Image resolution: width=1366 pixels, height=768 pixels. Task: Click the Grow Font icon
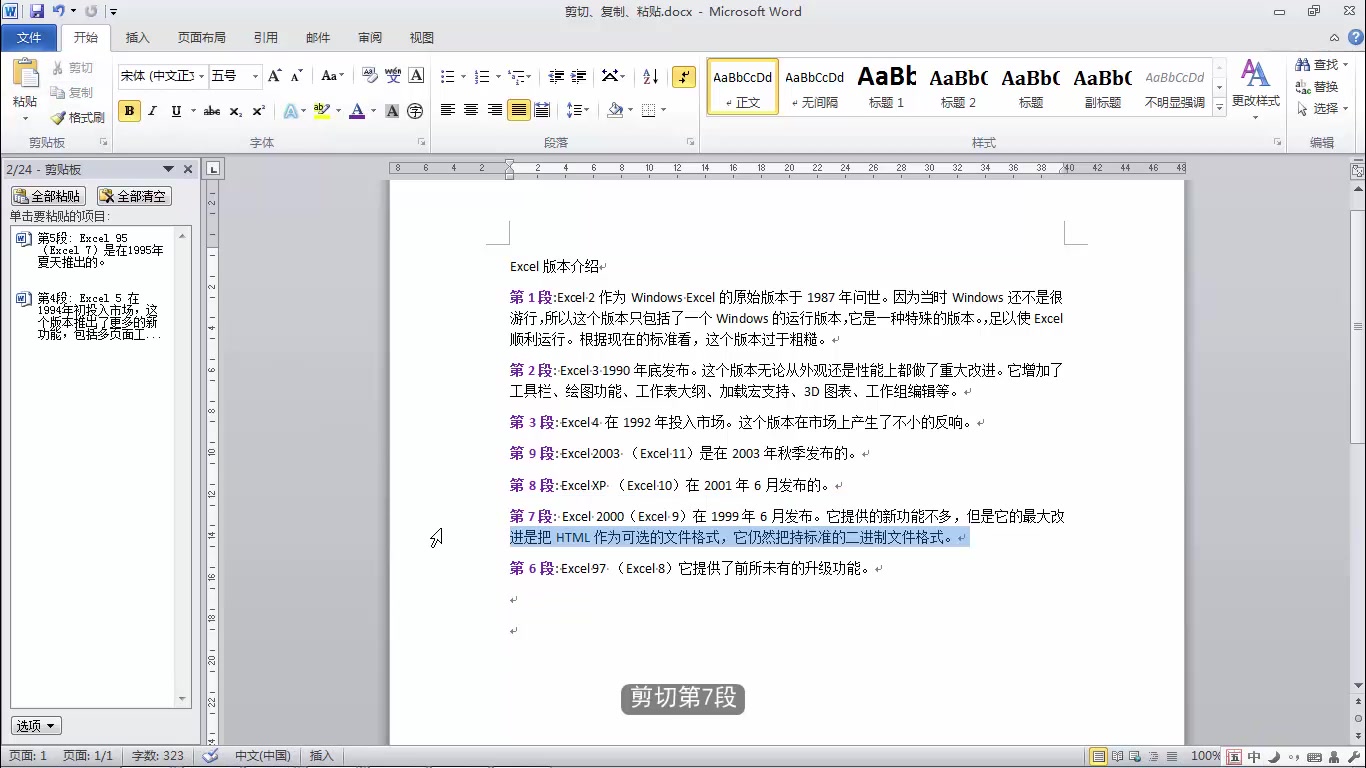click(x=275, y=76)
